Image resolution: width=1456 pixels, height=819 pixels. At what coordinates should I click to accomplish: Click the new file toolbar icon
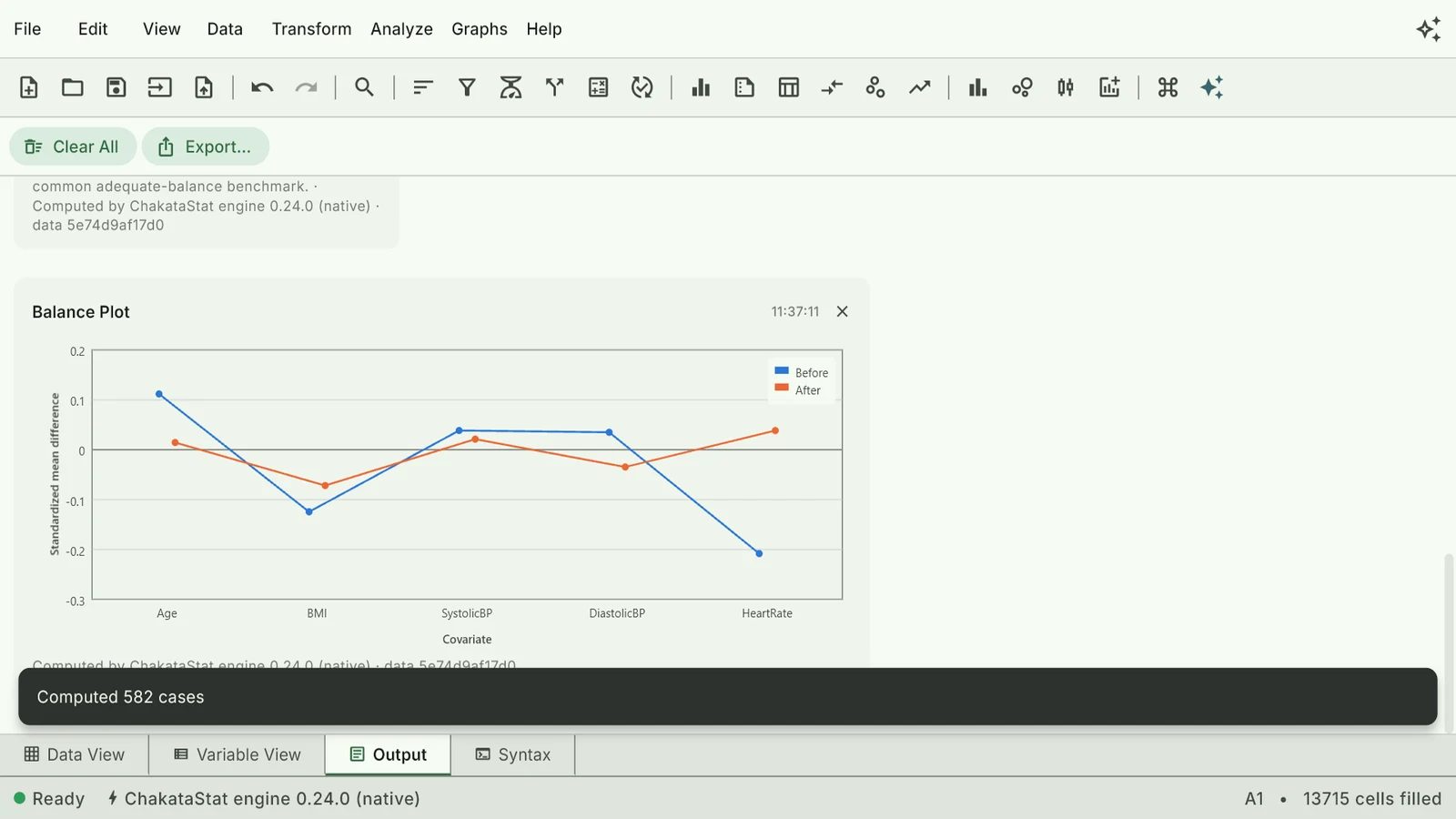(x=29, y=87)
